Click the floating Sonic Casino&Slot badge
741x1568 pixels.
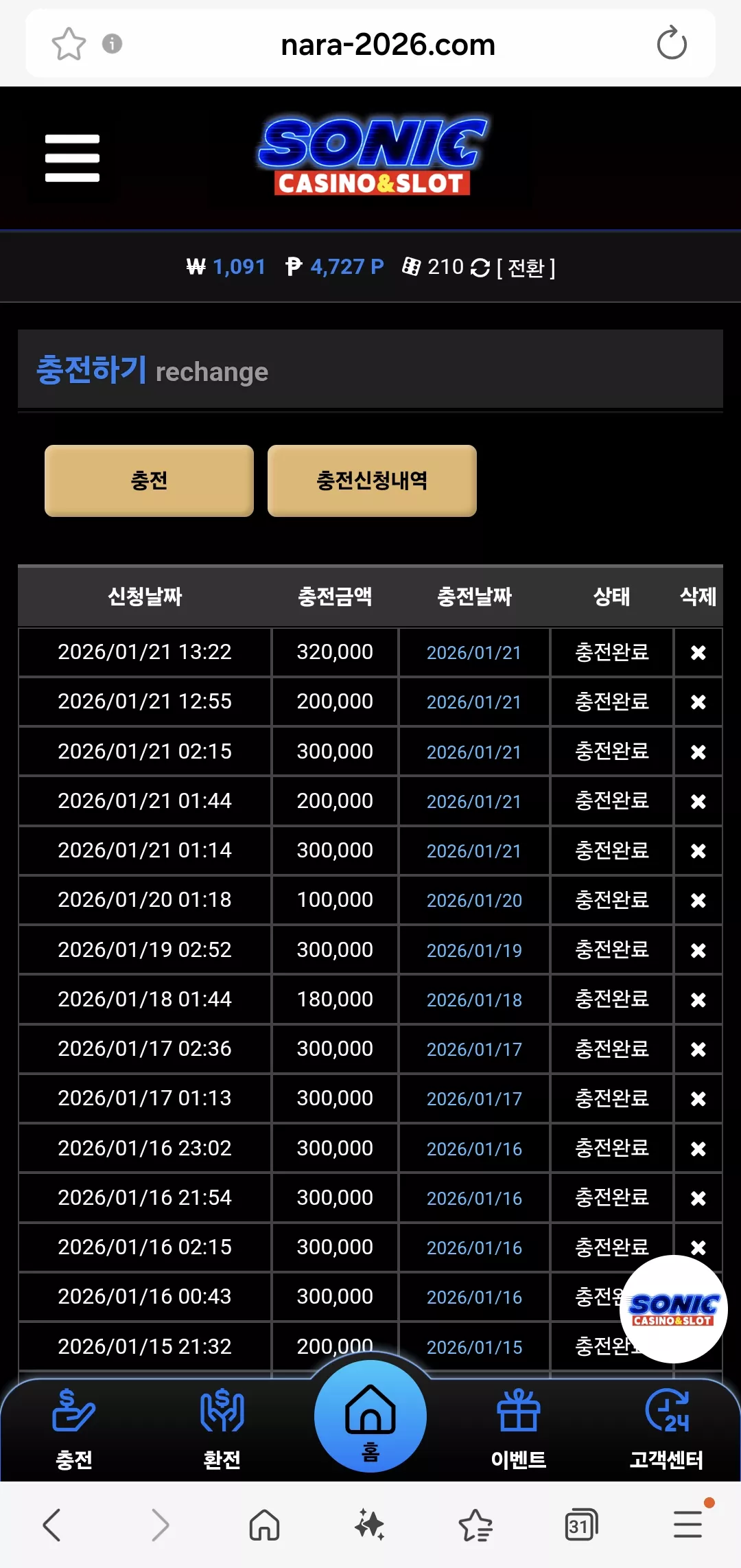673,1309
